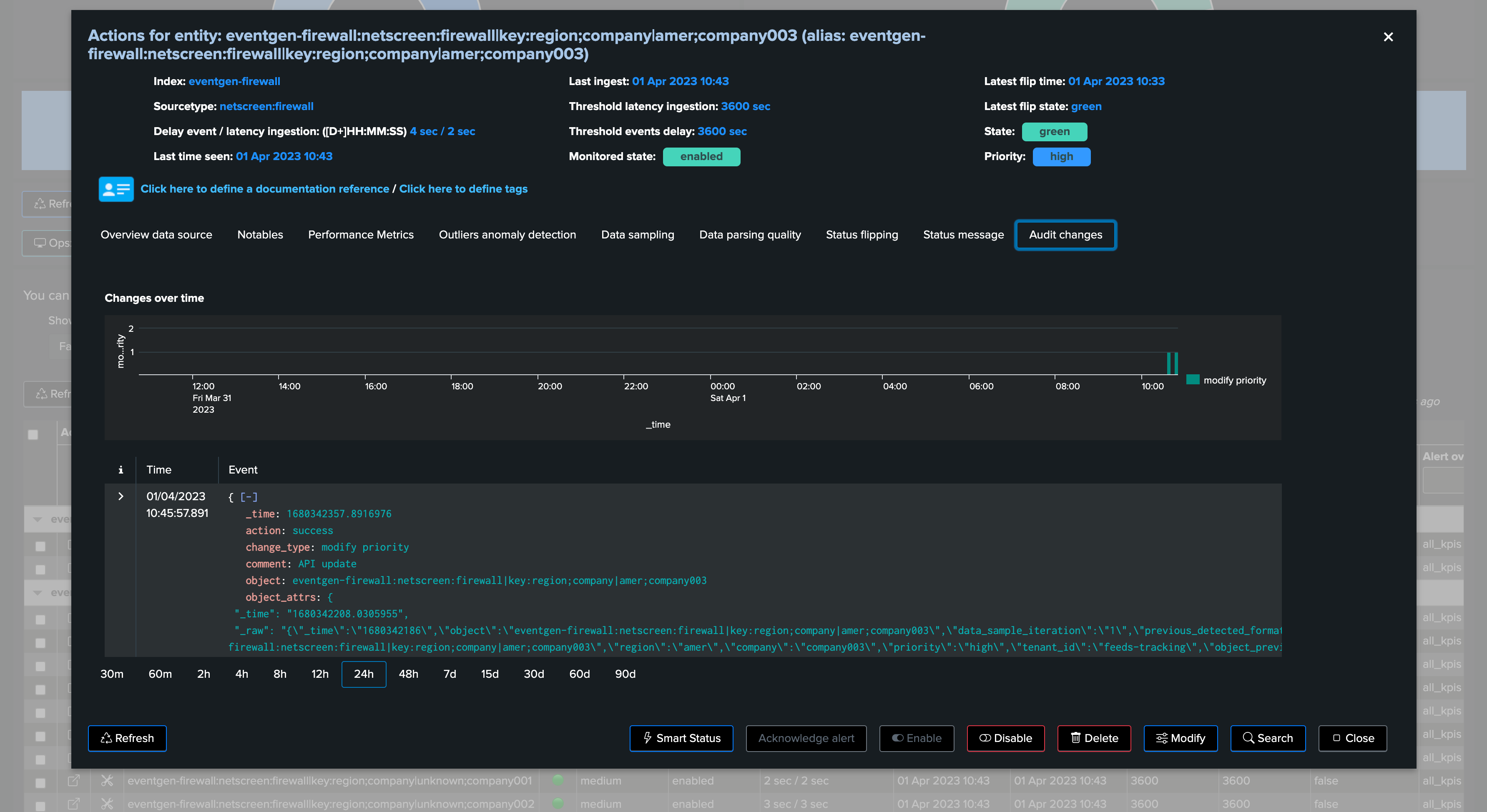Select the Data sampling tab
Screen dimensions: 1487x812
point(637,235)
